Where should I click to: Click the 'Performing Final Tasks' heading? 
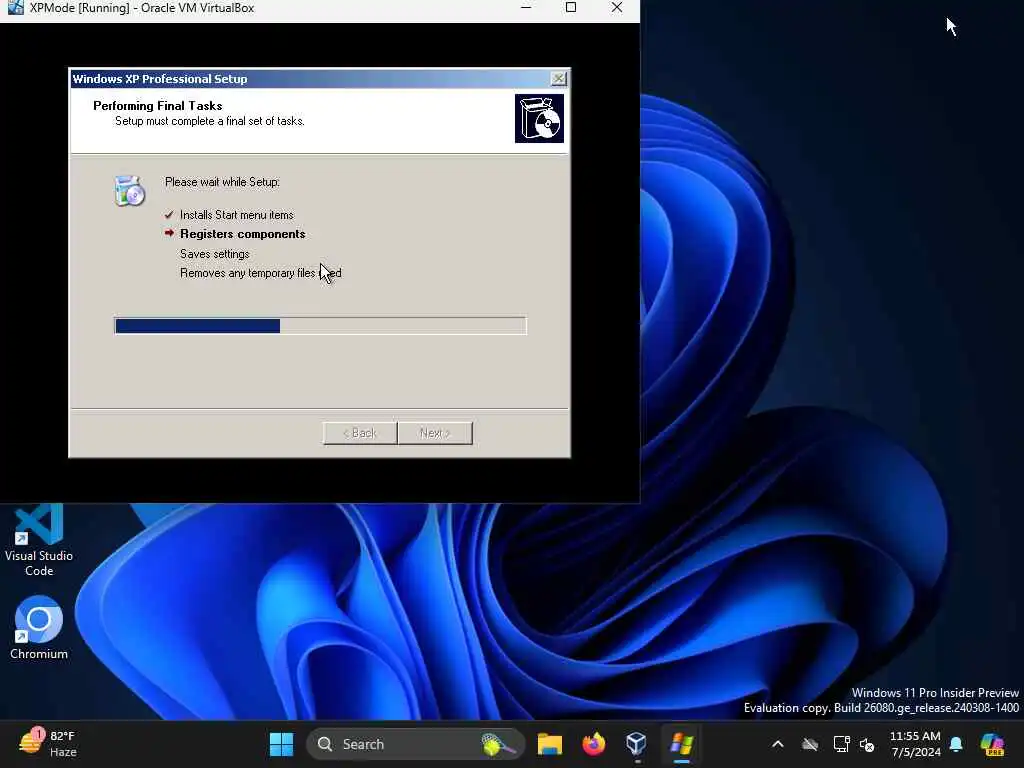click(x=157, y=106)
